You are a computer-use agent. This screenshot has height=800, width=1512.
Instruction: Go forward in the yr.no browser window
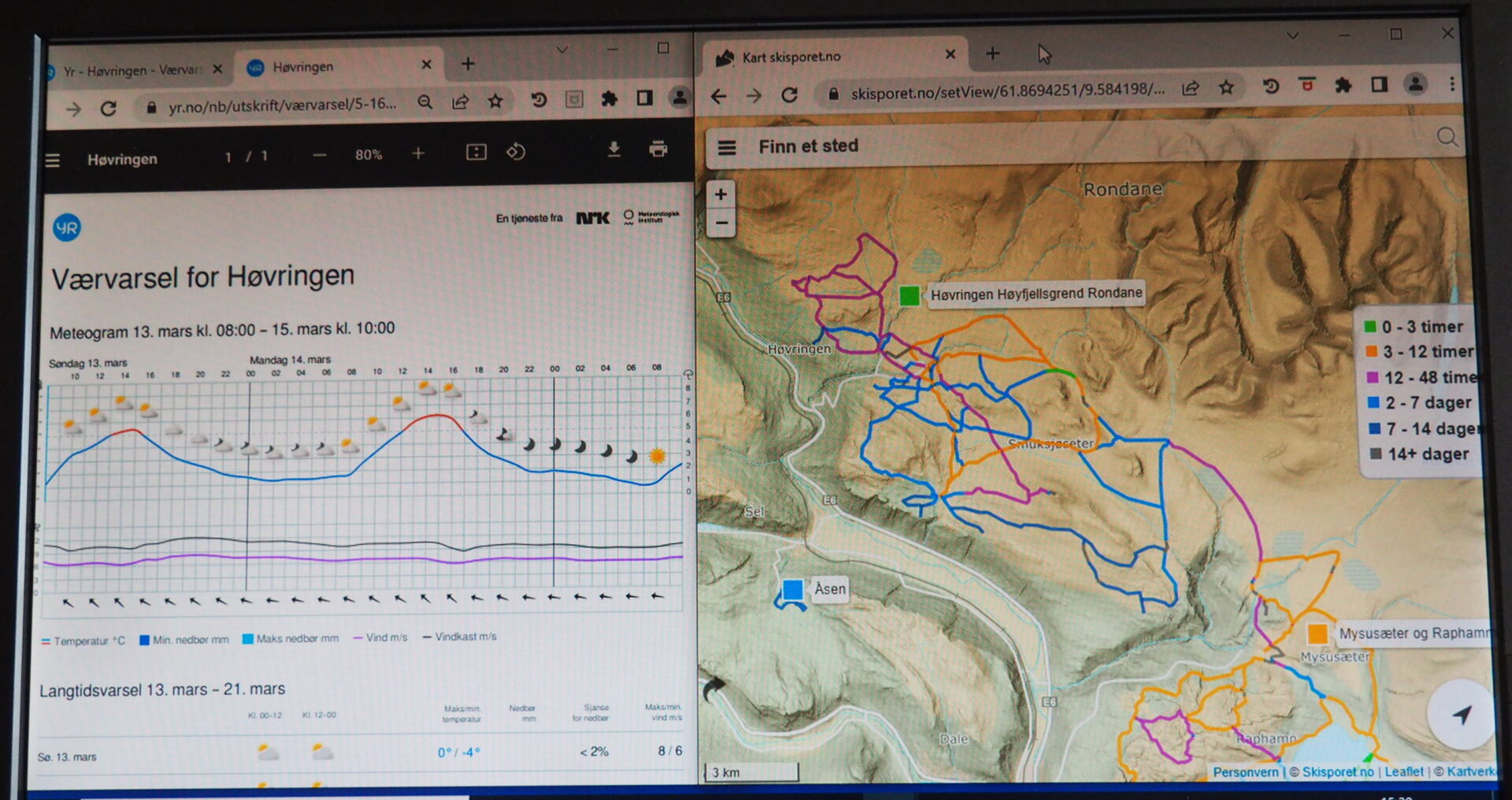click(73, 109)
